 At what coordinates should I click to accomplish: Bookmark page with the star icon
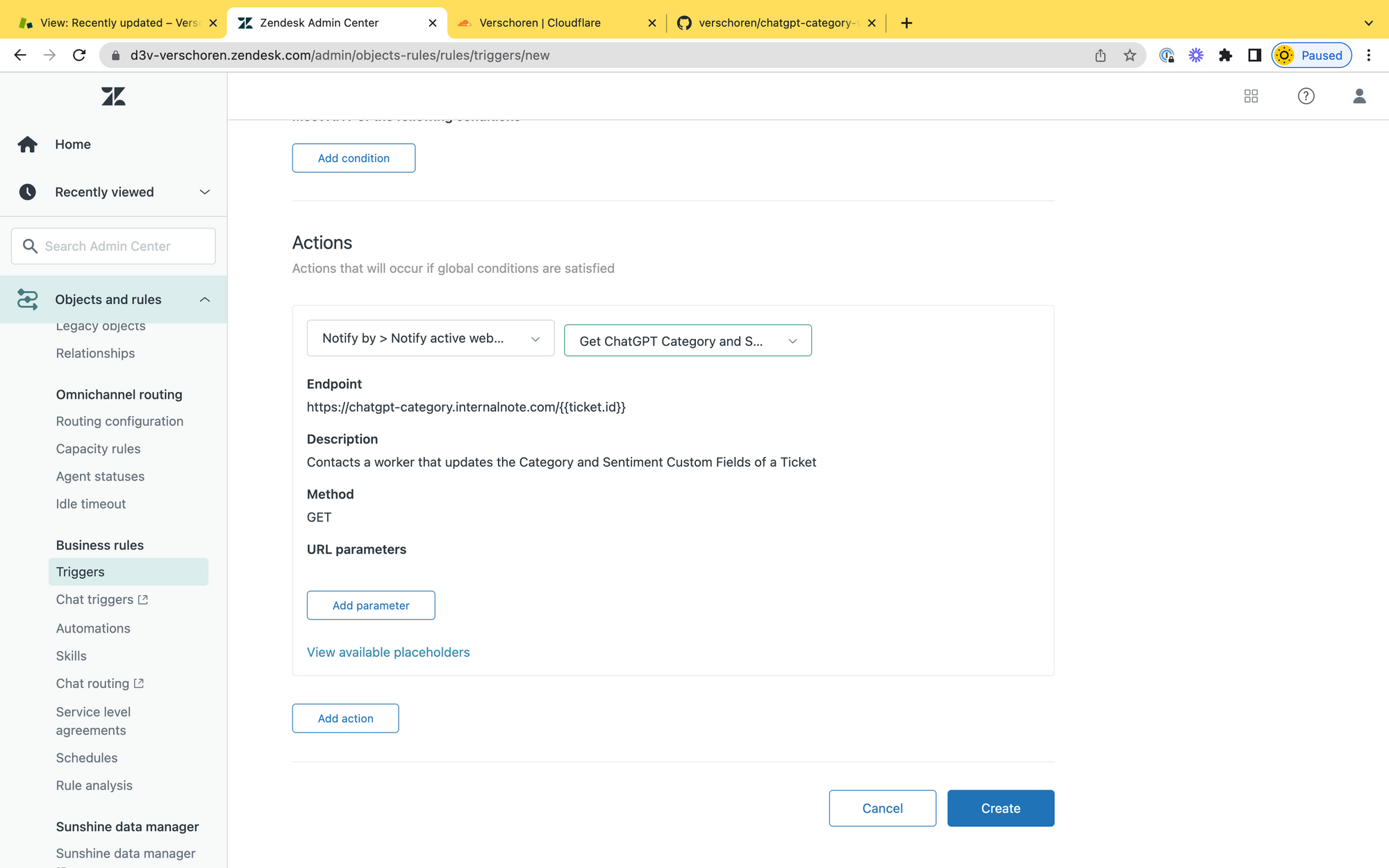1130,56
